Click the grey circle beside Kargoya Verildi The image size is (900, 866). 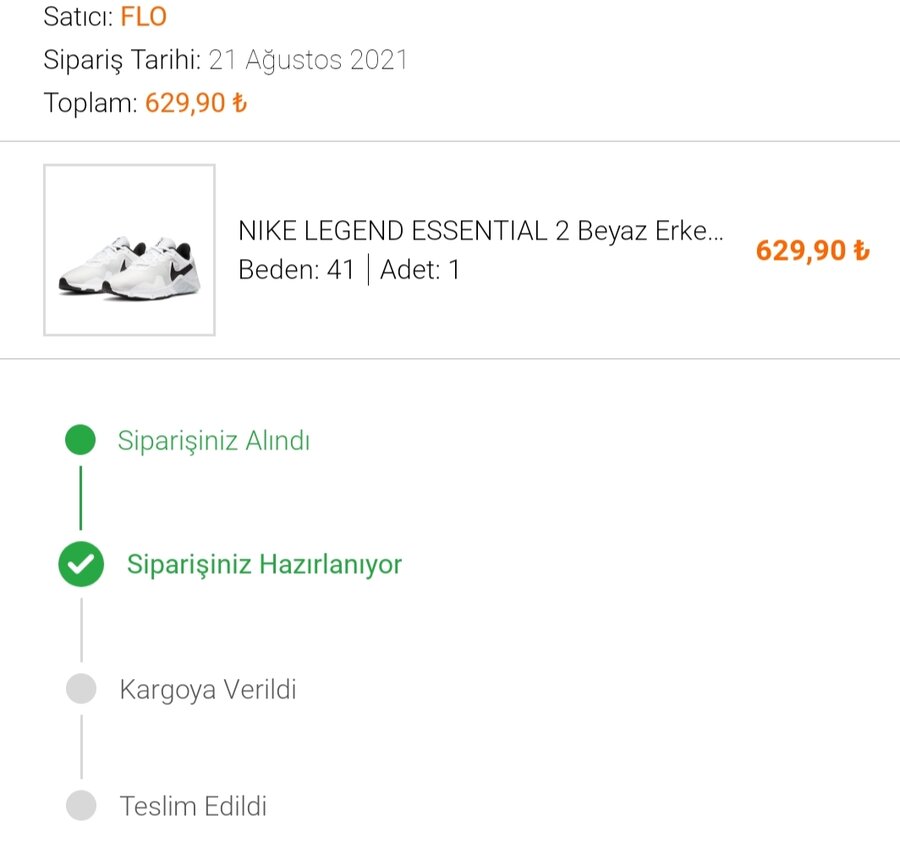click(81, 689)
